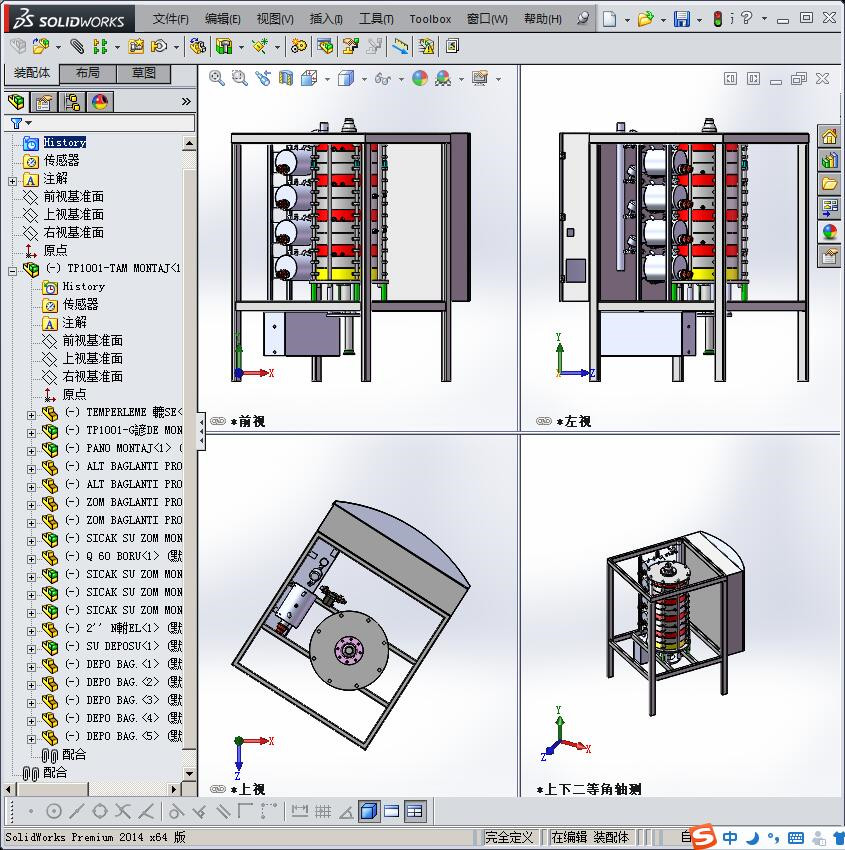Click the Rebuild traffic light icon
The width and height of the screenshot is (845, 850).
718,19
